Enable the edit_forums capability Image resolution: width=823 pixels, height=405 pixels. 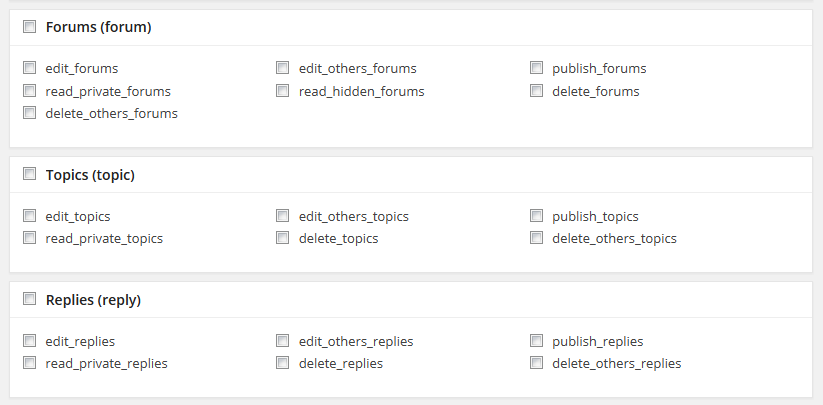29,68
